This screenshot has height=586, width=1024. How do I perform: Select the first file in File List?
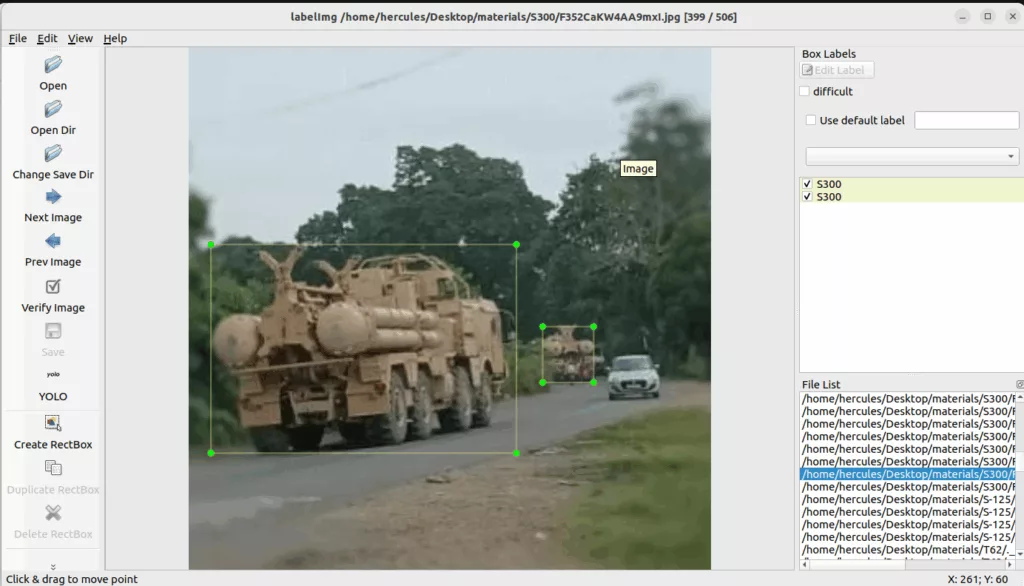[908, 399]
